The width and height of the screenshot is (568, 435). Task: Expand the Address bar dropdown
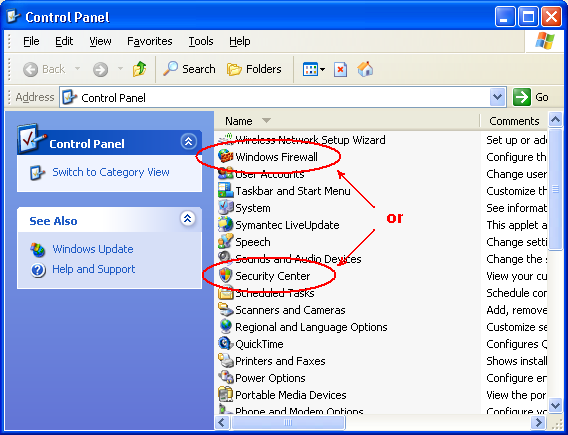[497, 97]
